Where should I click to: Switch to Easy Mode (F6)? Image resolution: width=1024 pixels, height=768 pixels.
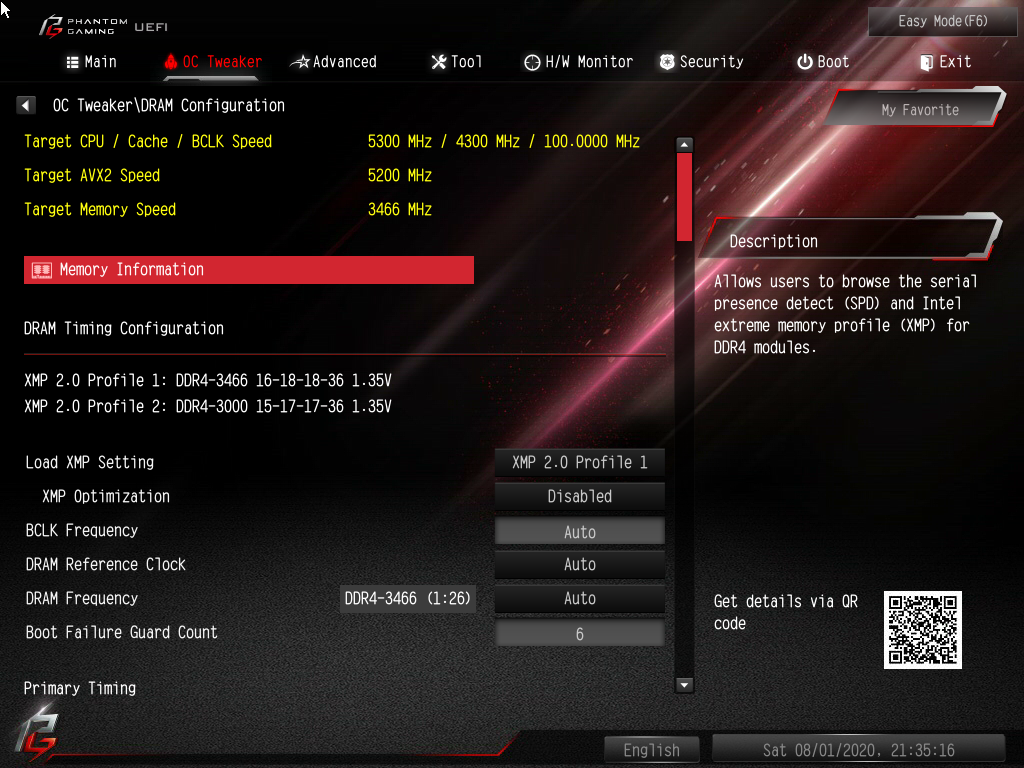tap(942, 22)
